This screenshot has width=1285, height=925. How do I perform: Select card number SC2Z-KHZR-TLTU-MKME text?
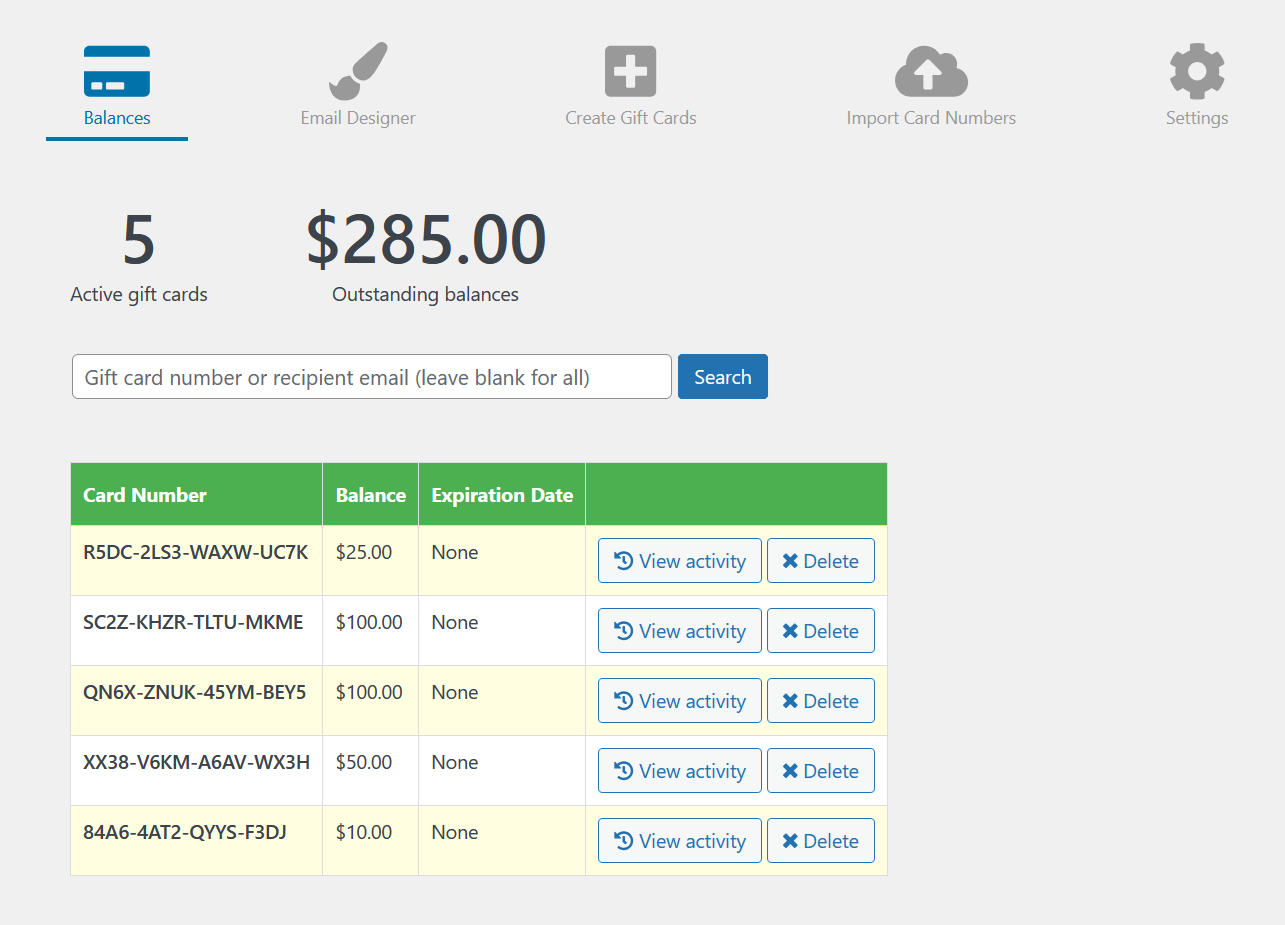(193, 622)
